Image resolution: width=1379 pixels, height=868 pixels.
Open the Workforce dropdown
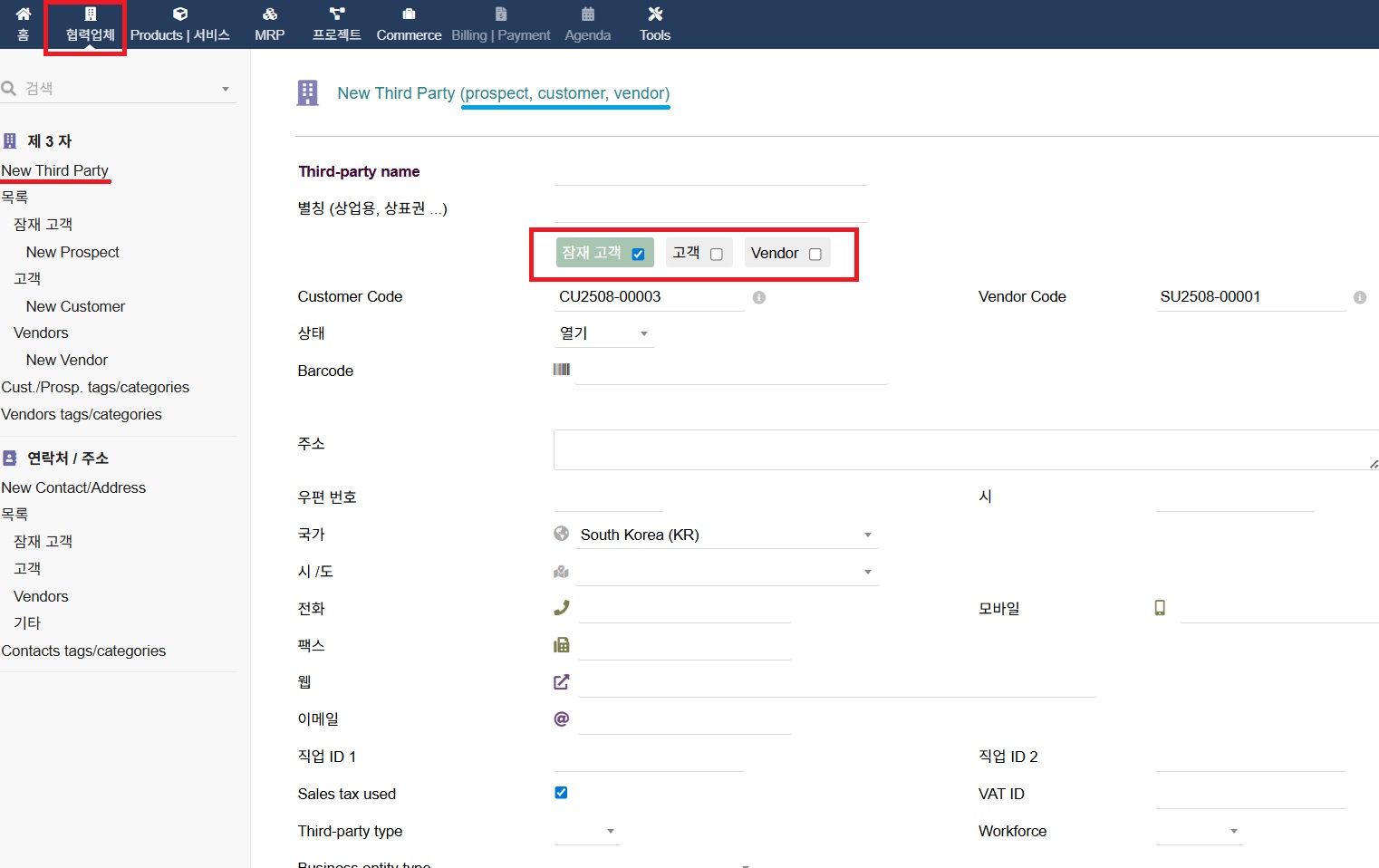coord(1200,831)
